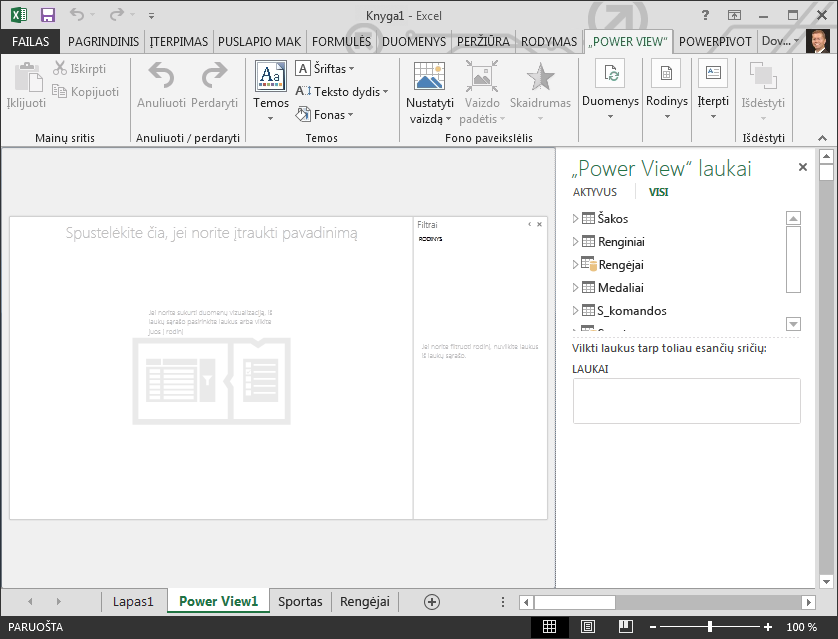This screenshot has width=838, height=639.
Task: Click the LAUKAI fields drop box
Action: pos(686,401)
